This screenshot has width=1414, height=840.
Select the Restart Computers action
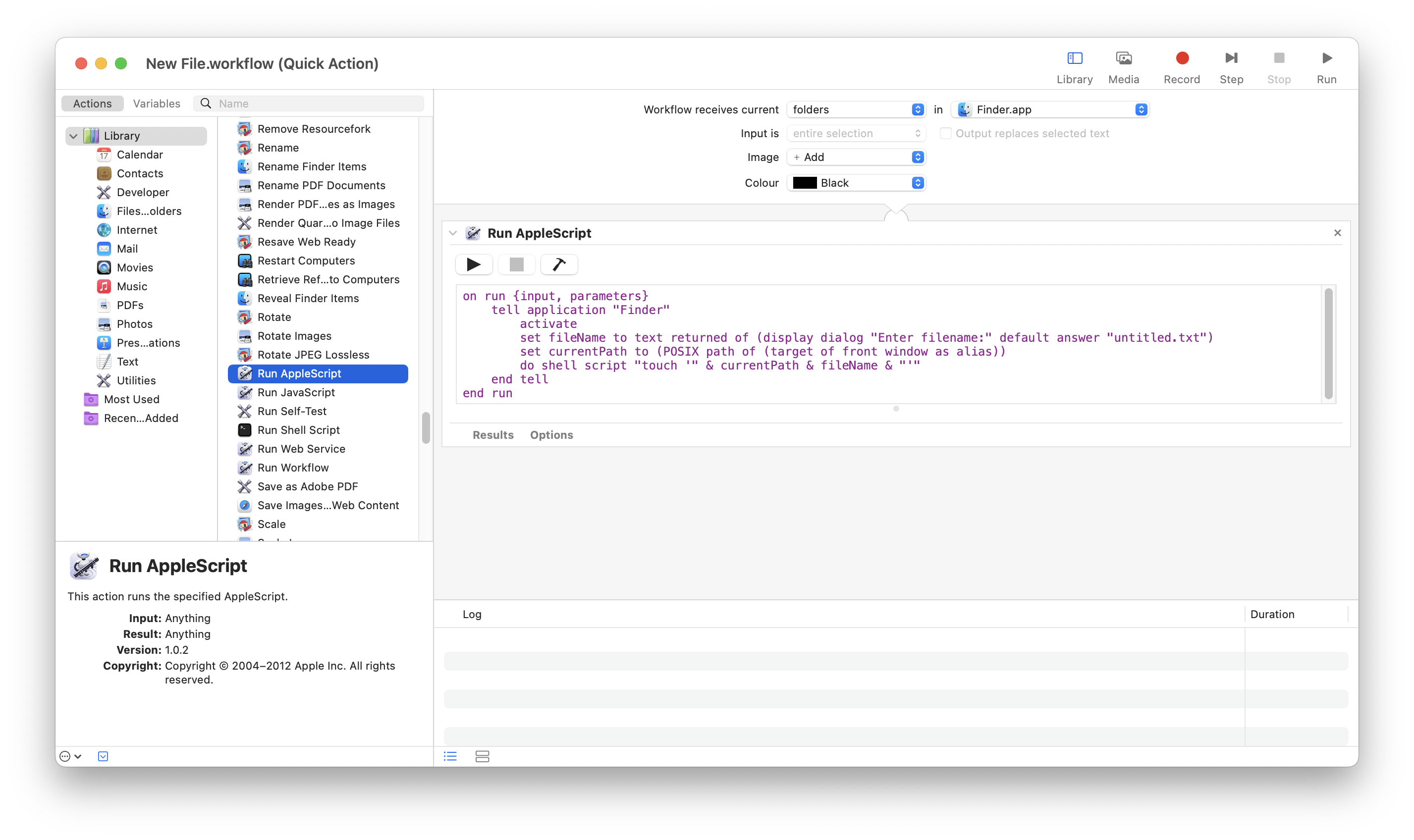(318, 261)
